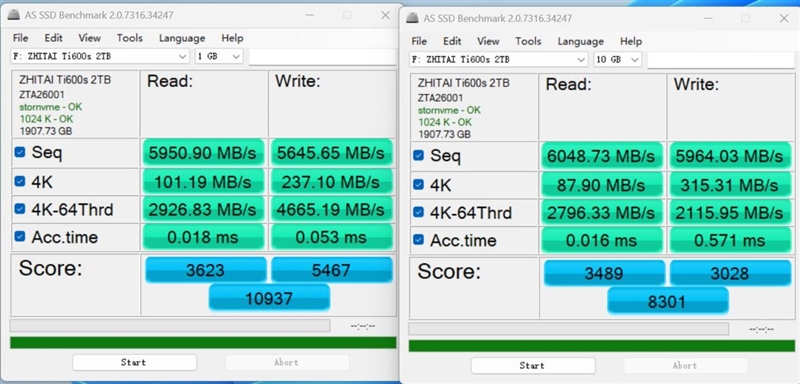
Task: Click access time value 0.016 ms
Action: click(602, 239)
